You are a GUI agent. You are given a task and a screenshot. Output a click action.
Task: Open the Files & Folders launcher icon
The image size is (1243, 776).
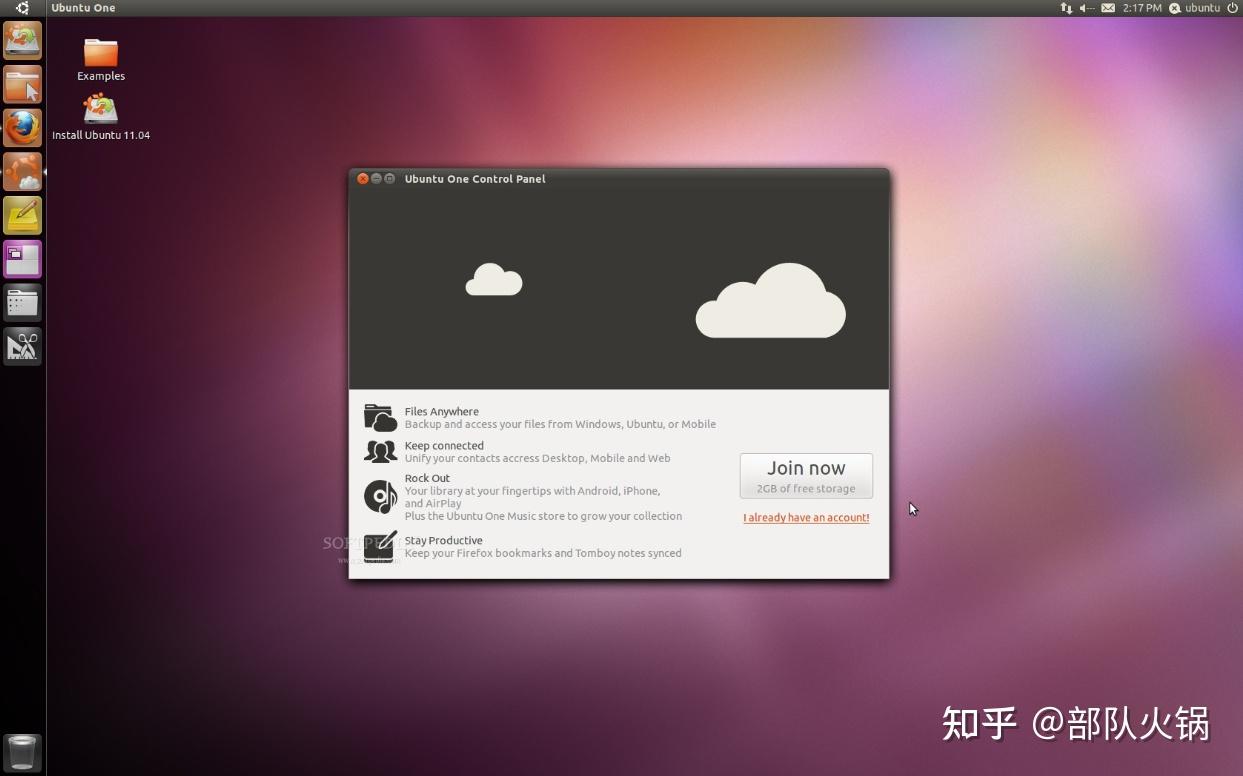(x=22, y=85)
